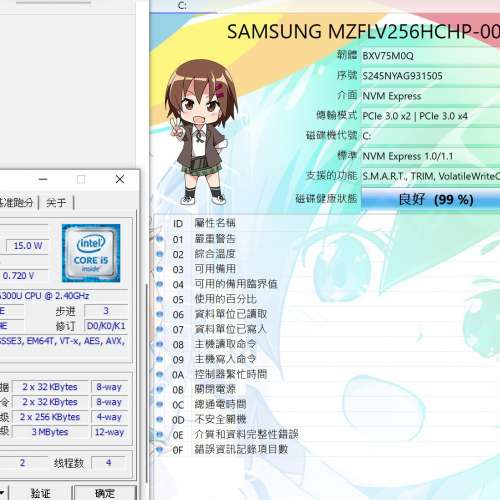Click the 磁碟健康狀態 label

pos(326,199)
